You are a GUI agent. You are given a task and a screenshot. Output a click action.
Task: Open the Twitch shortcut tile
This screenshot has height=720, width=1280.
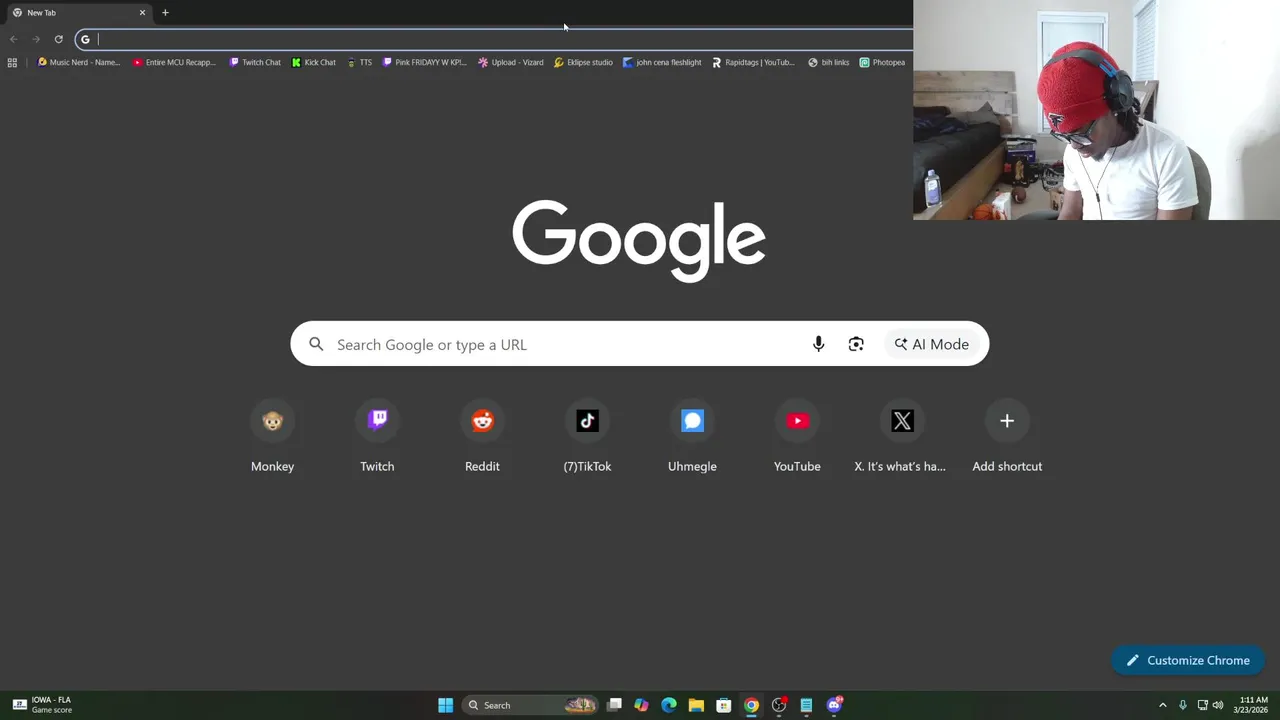coord(377,438)
